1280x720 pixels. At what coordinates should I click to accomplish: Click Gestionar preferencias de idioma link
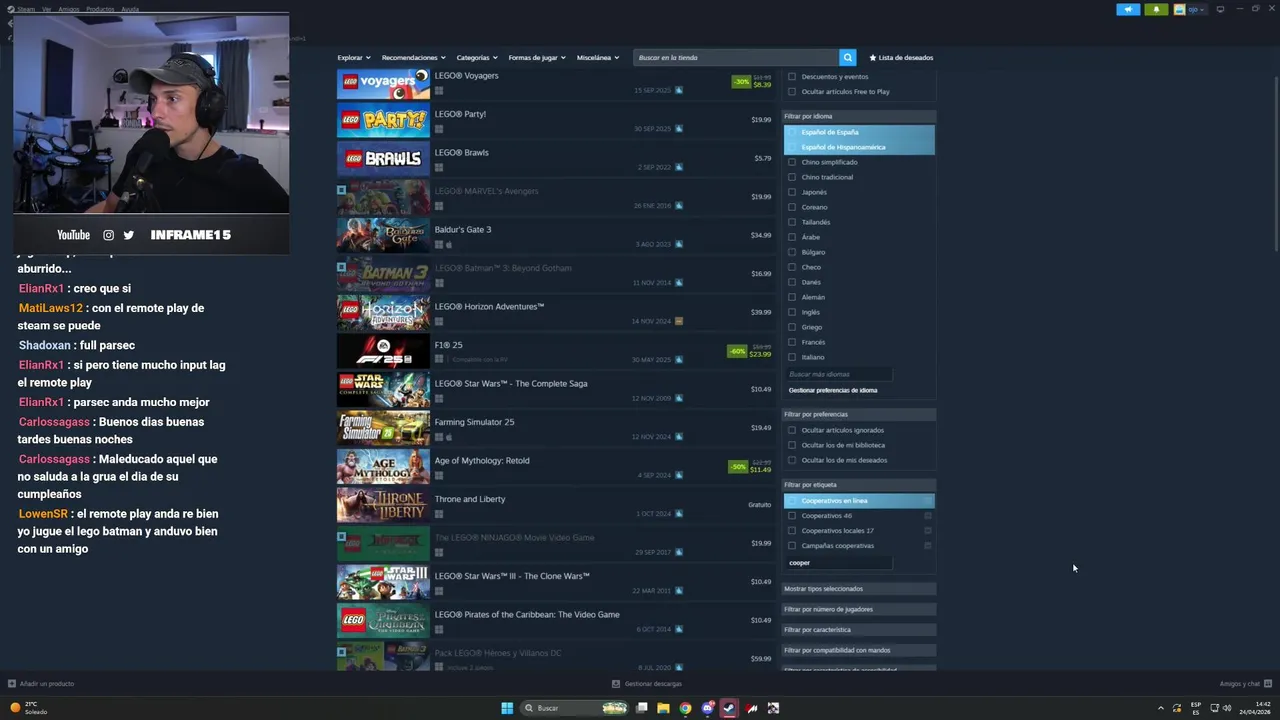tap(833, 390)
